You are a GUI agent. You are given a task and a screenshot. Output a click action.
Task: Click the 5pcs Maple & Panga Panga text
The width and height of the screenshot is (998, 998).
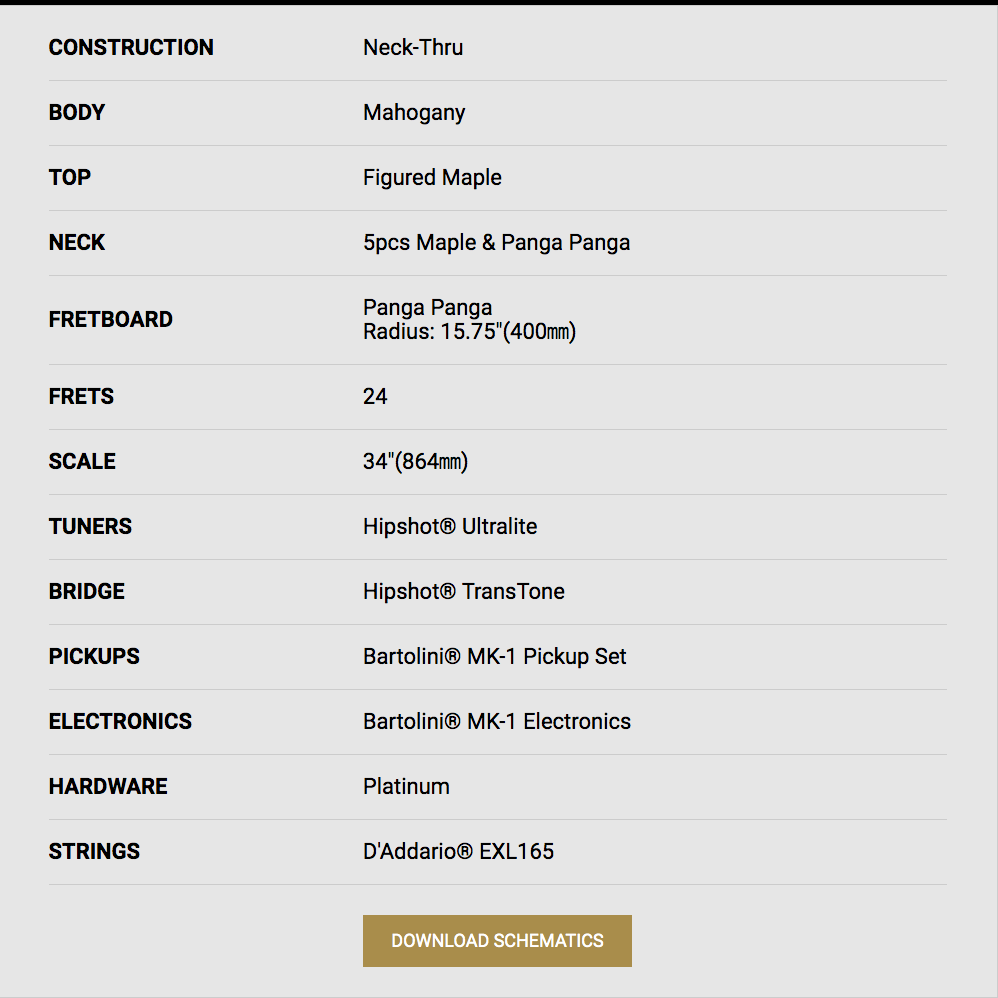(x=496, y=242)
